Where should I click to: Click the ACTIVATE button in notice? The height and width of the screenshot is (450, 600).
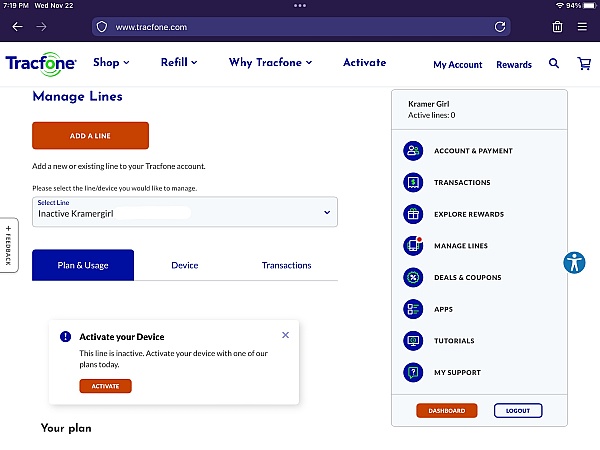[106, 386]
